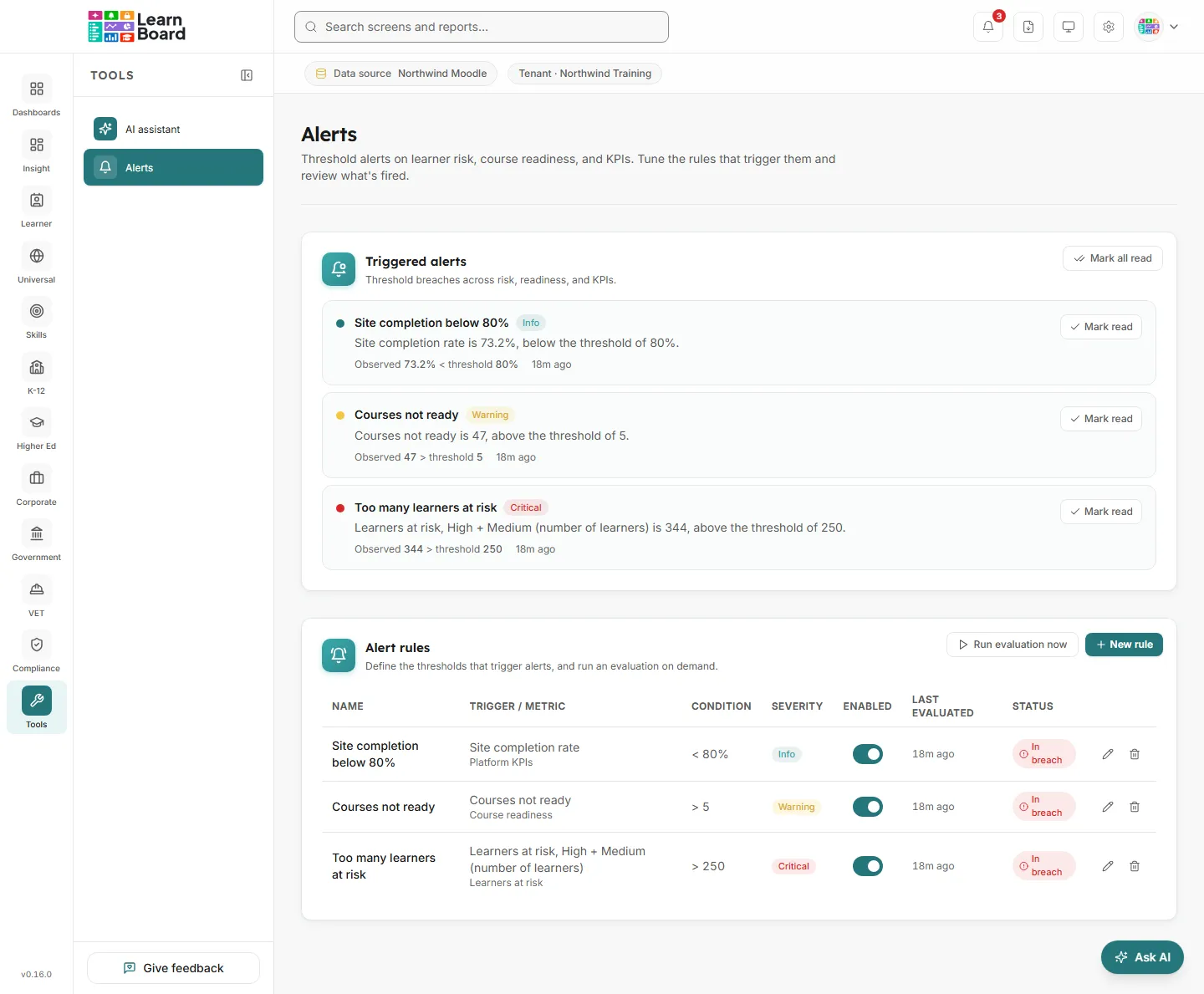Open the K-12 section
Viewport: 1204px width, 994px height.
click(x=37, y=375)
